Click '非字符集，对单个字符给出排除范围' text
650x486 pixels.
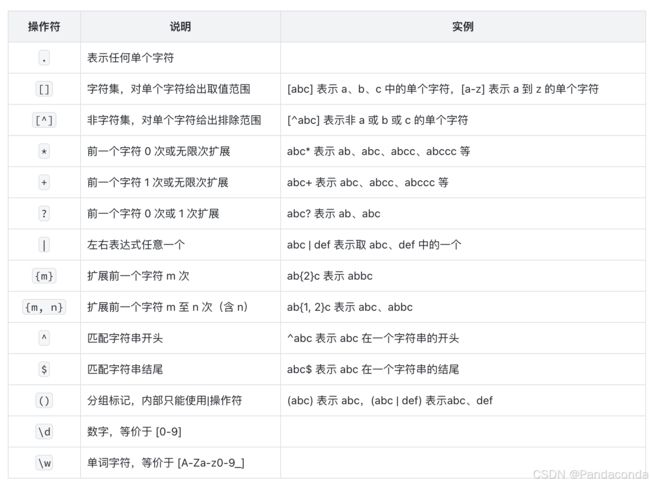click(x=174, y=120)
